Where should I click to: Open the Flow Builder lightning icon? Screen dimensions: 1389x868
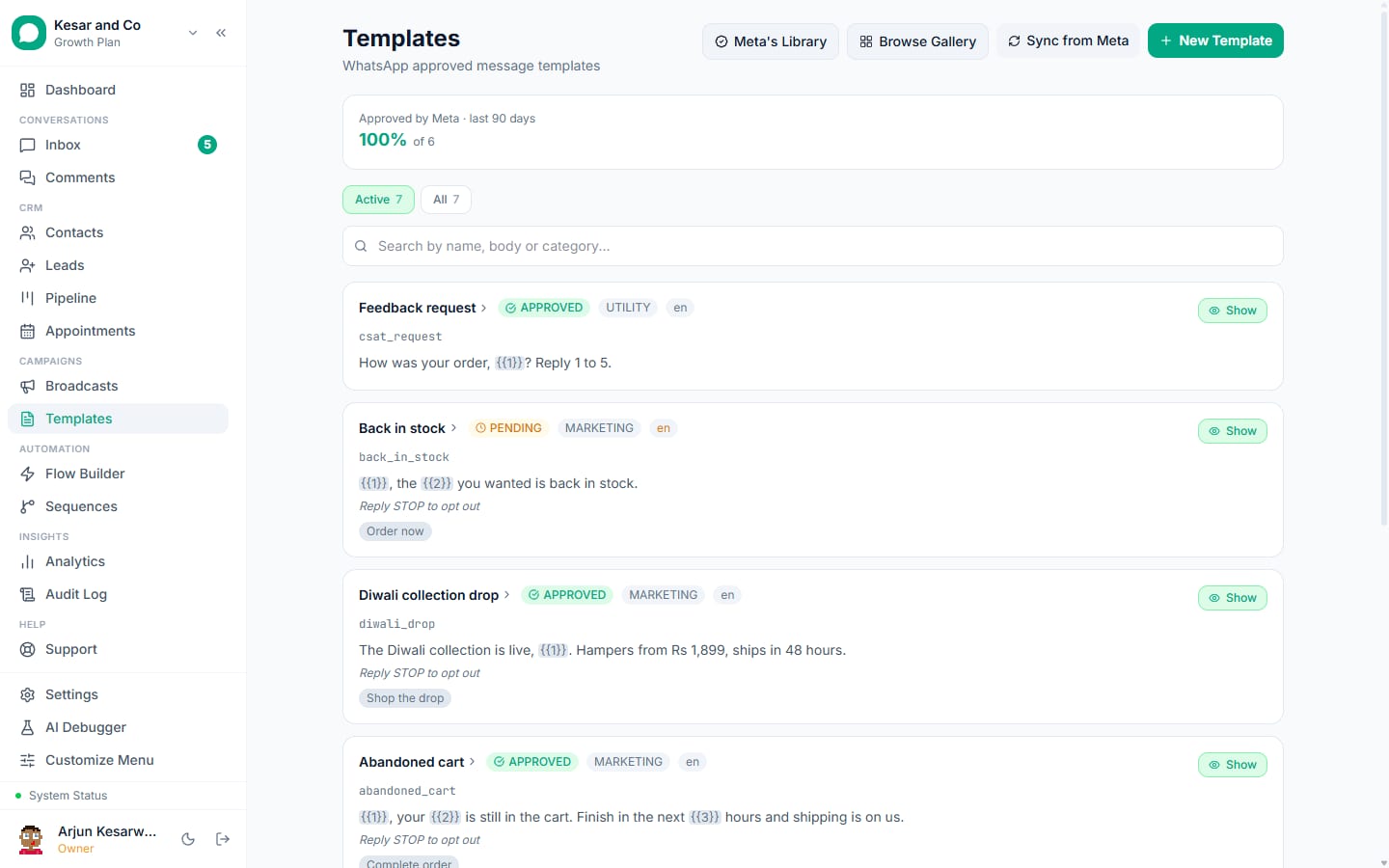pyautogui.click(x=27, y=474)
